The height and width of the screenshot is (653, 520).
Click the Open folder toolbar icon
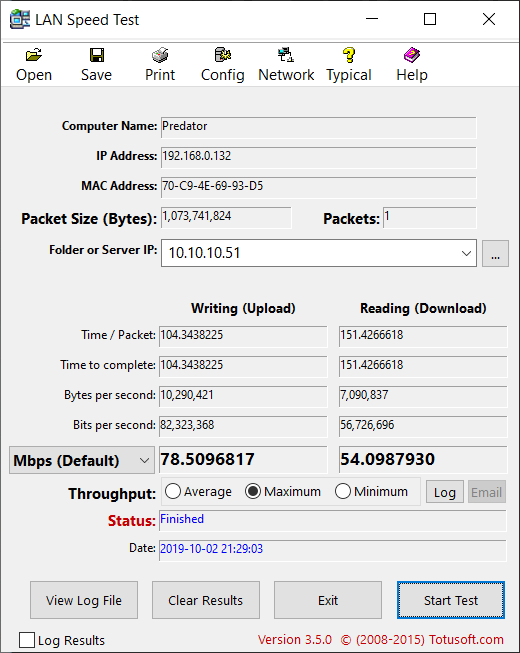tap(34, 55)
